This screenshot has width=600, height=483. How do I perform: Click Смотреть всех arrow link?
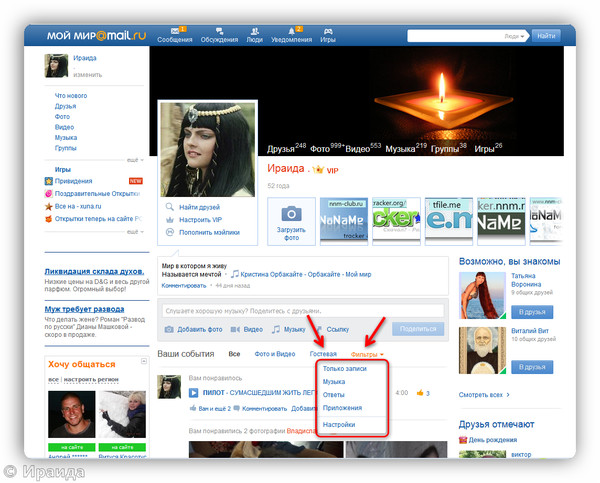[484, 395]
